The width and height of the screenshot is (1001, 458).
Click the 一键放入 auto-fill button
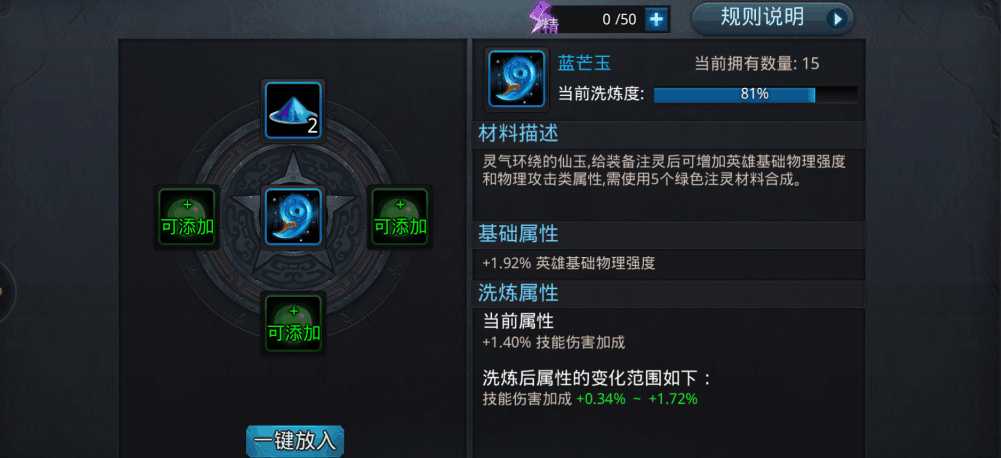point(294,441)
